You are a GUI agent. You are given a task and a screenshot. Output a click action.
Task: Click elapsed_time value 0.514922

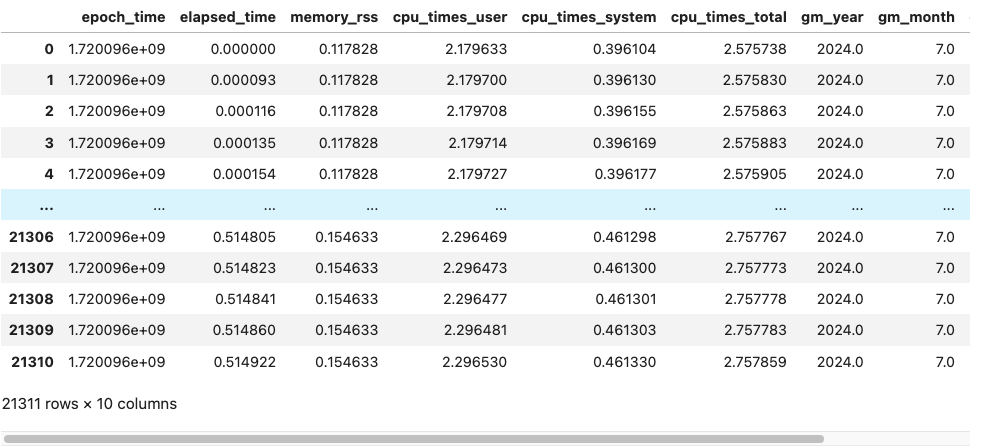[245, 362]
